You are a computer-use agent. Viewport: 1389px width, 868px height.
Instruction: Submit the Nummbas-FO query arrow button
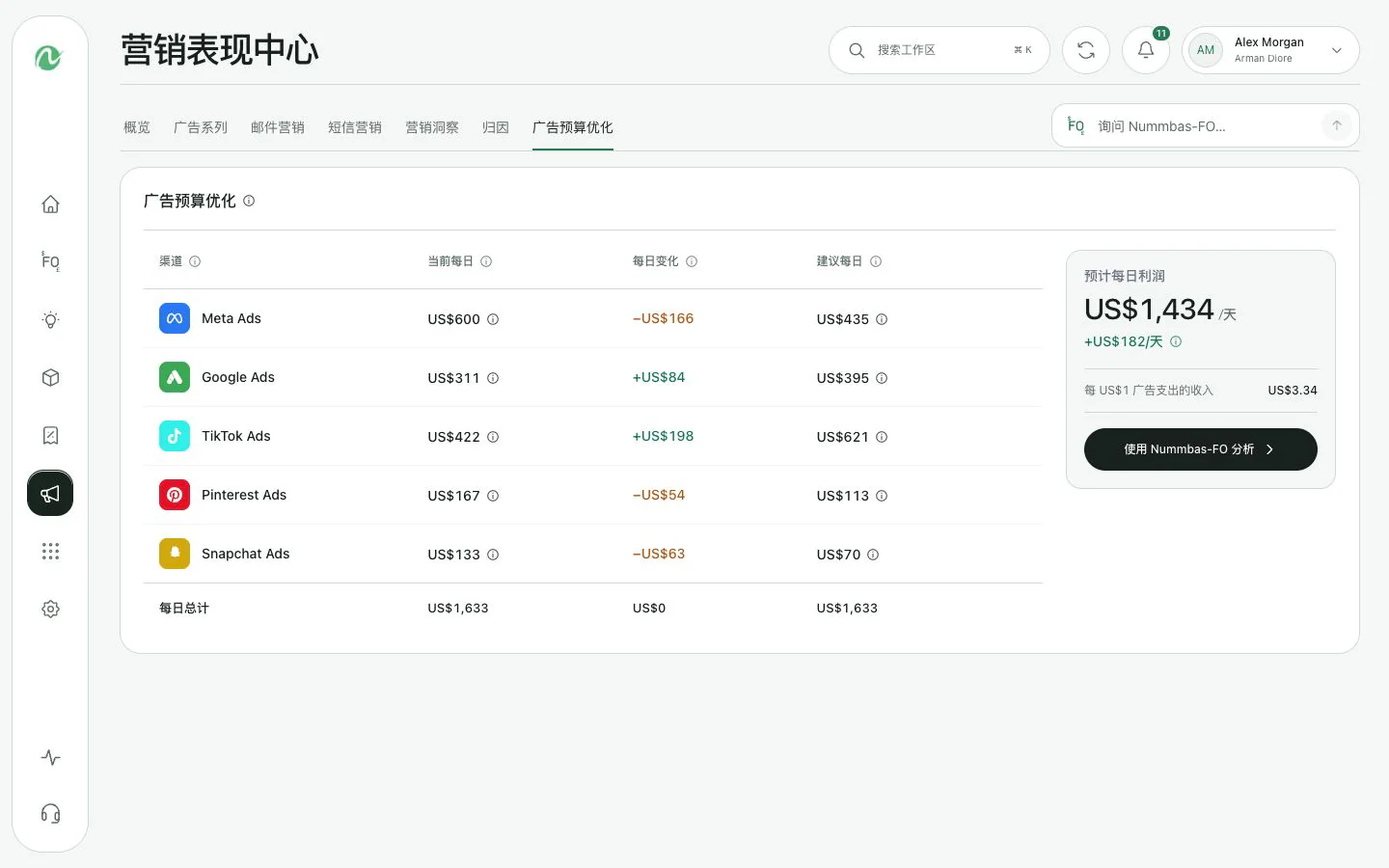pos(1337,125)
